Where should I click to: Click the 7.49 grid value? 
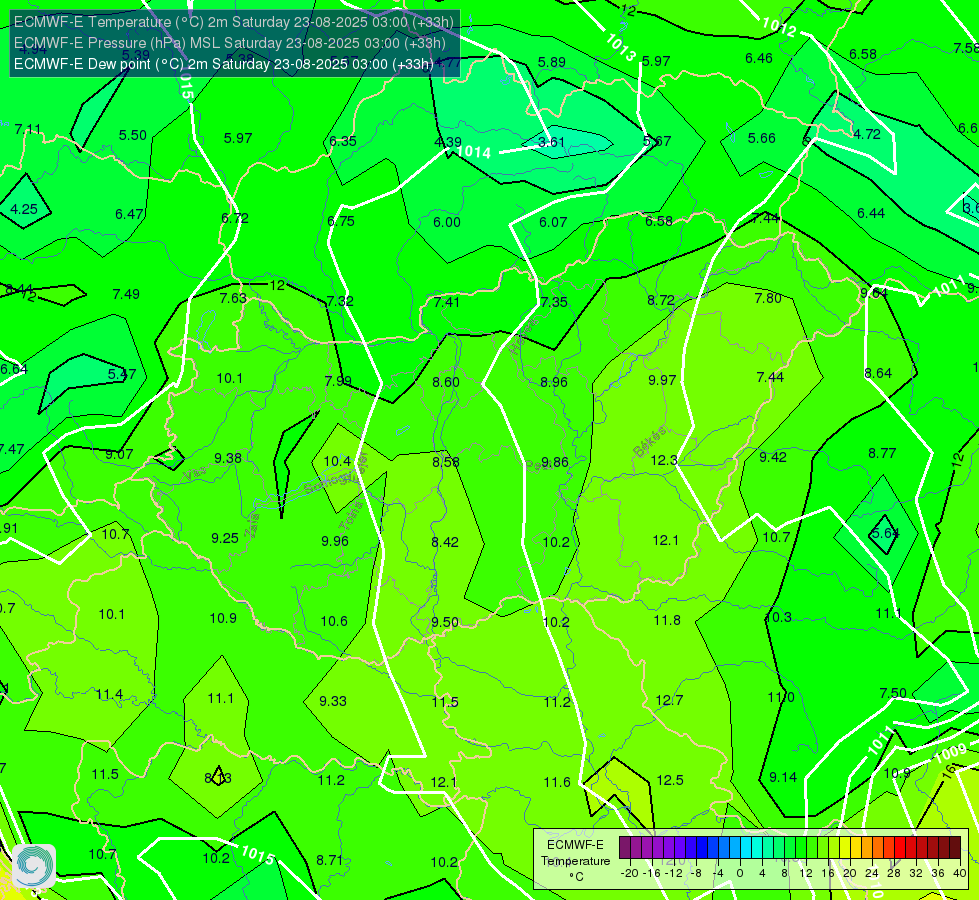coord(126,294)
